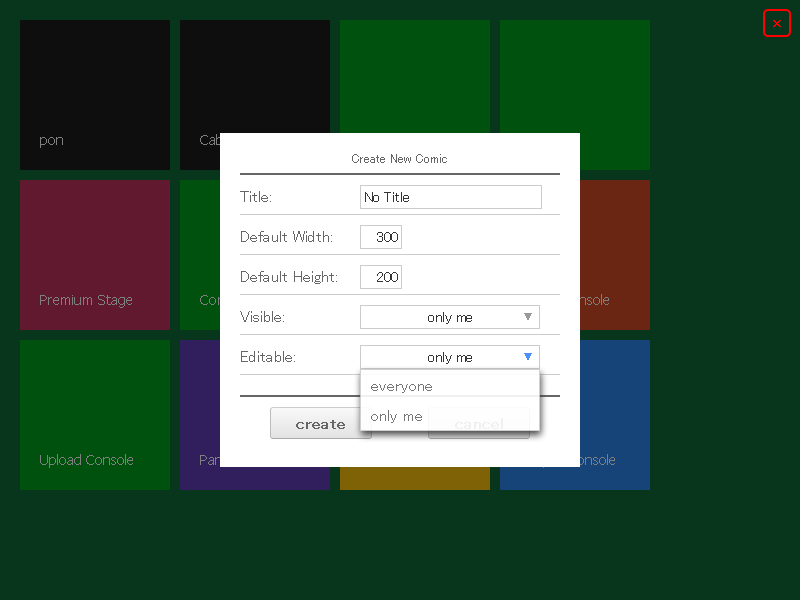Collapse the Editable dropdown

pyautogui.click(x=449, y=357)
